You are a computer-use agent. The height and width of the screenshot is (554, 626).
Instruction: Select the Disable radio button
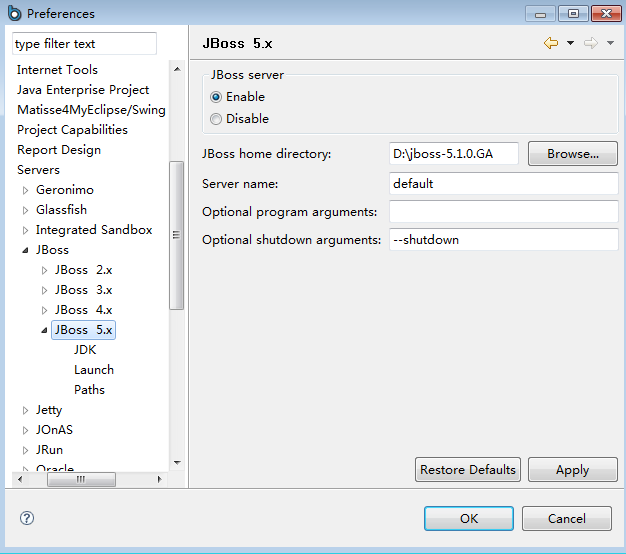(216, 119)
